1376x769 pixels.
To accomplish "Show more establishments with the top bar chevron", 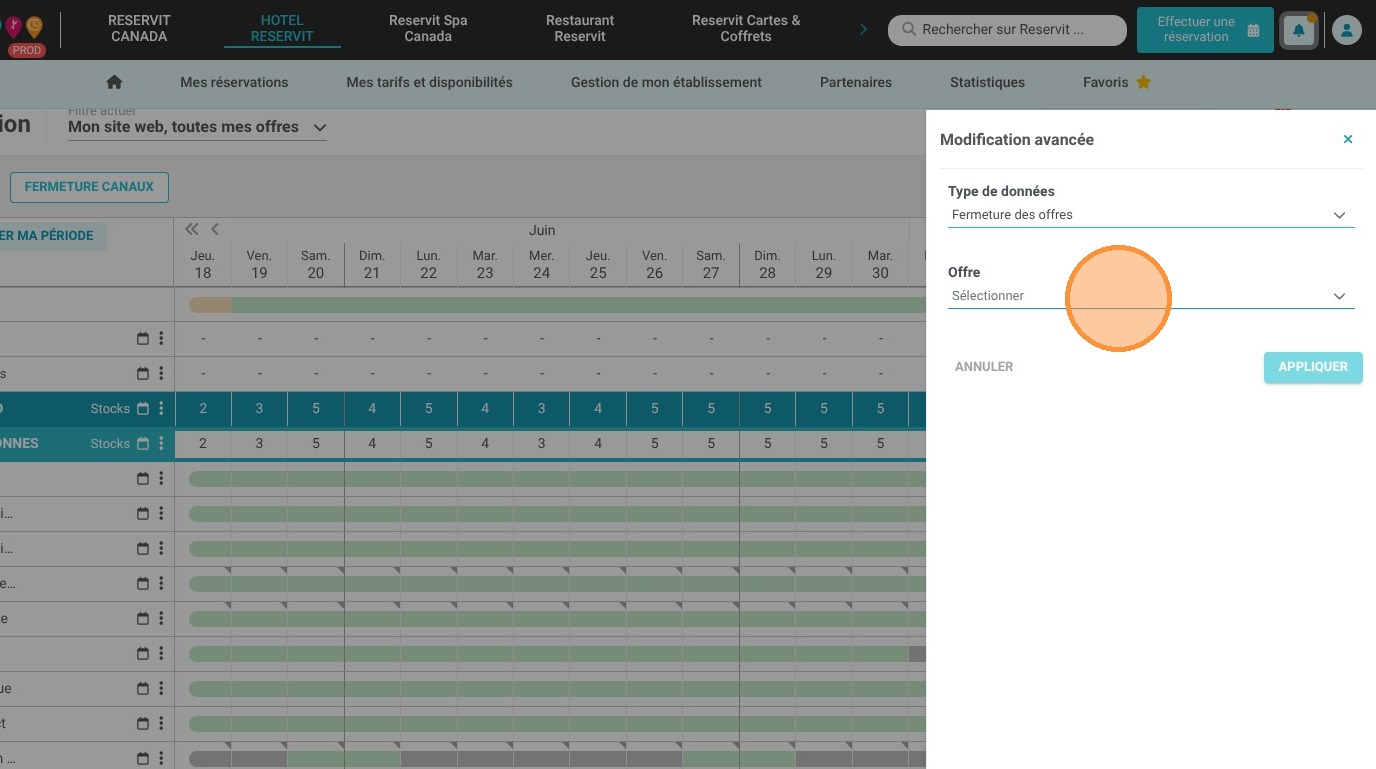I will (863, 29).
